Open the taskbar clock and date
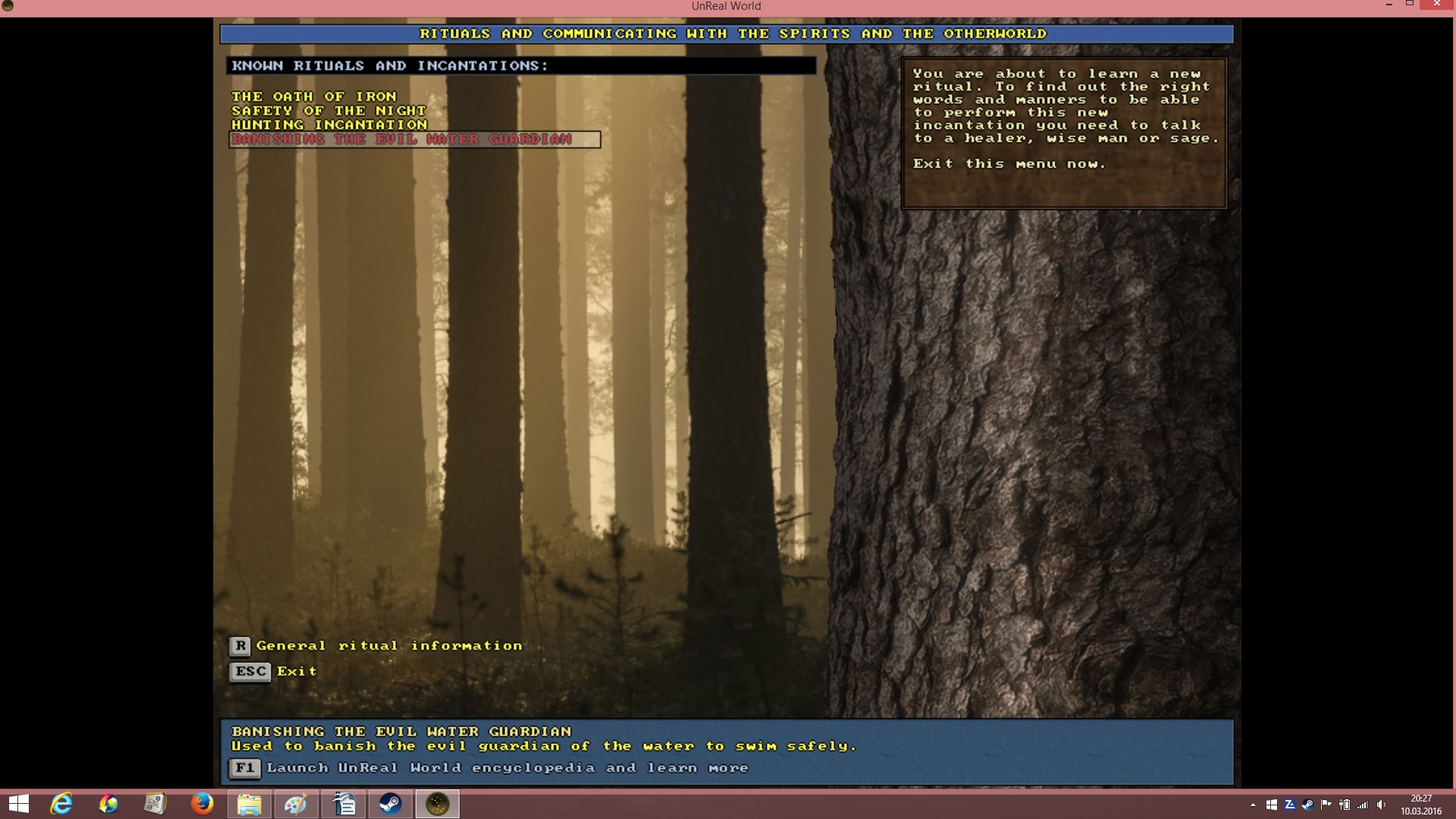The height and width of the screenshot is (819, 1456). (1421, 805)
